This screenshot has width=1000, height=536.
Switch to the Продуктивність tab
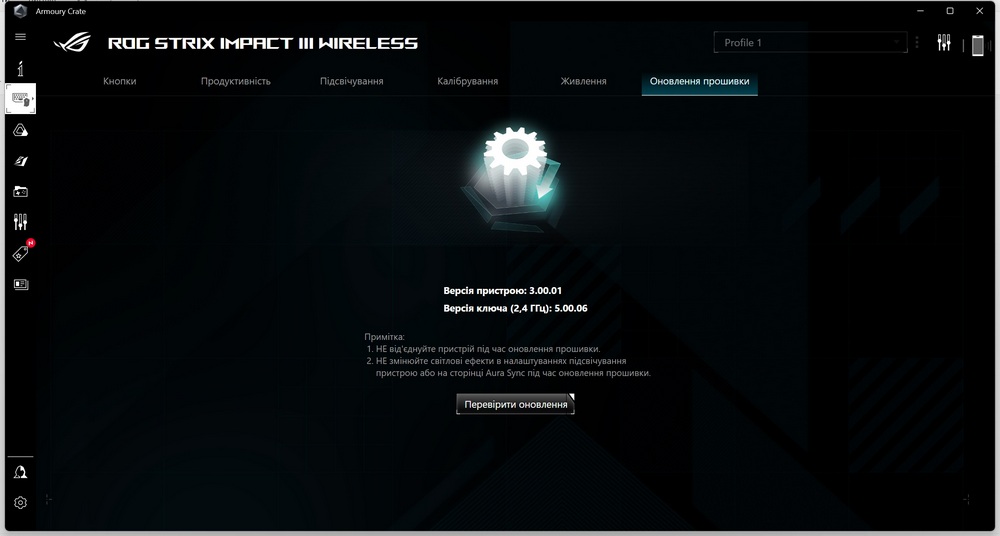(x=235, y=81)
